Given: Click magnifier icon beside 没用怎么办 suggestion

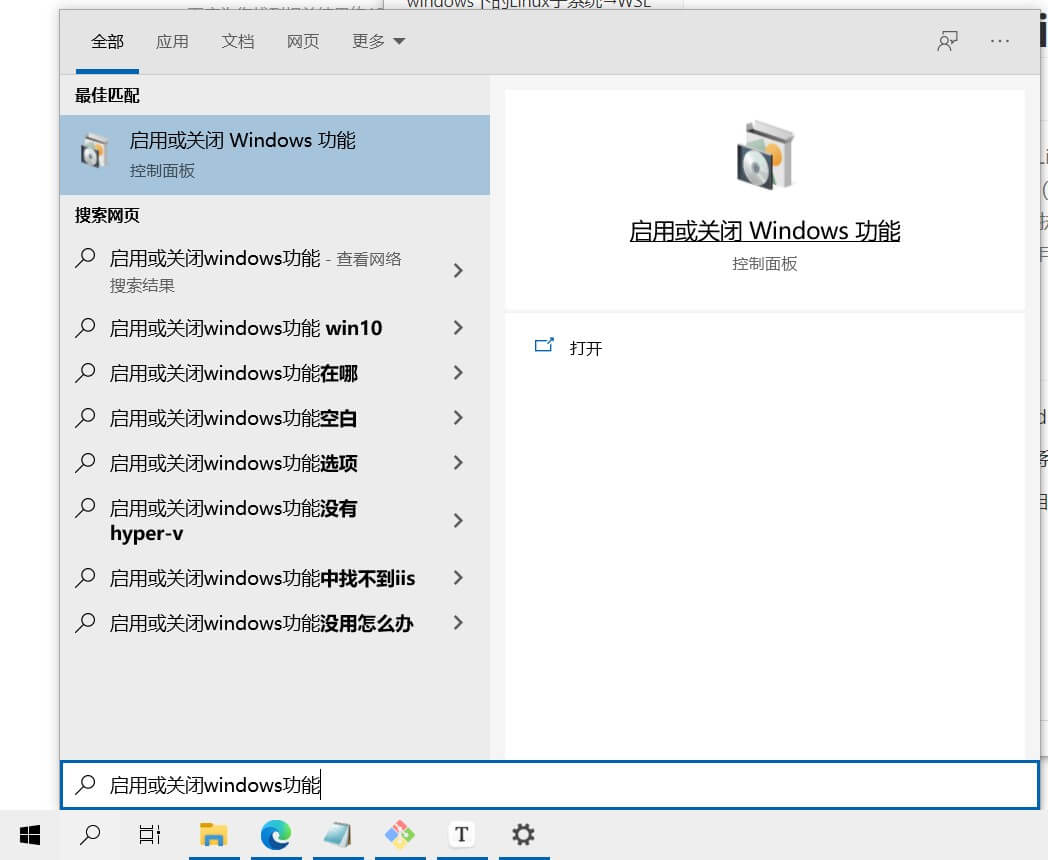Looking at the screenshot, I should coord(86,623).
